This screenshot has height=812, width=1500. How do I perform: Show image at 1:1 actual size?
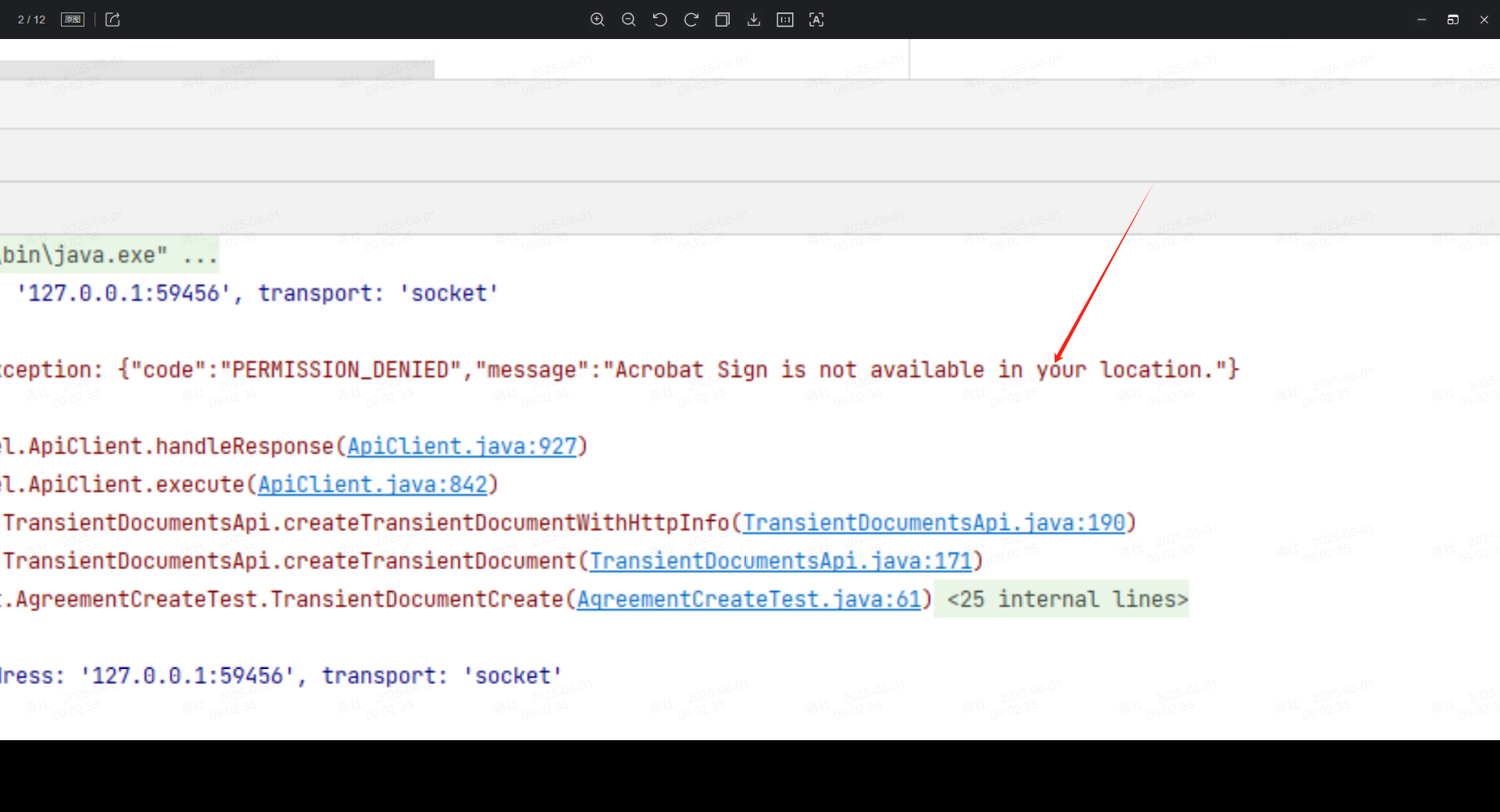[x=785, y=20]
